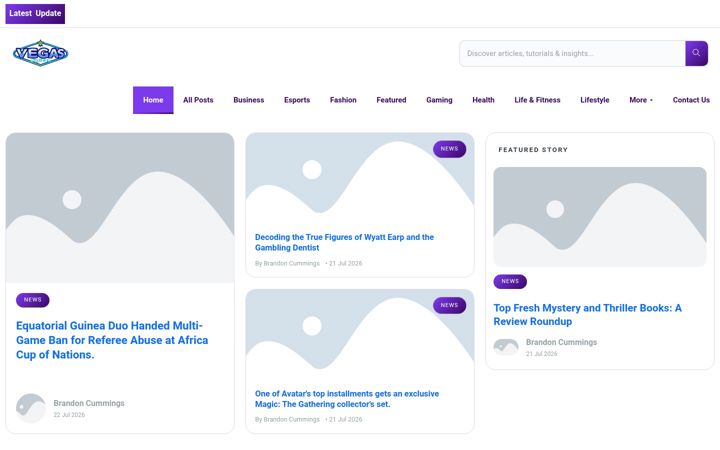Open the Avatar Magic: The Gathering article image
The image size is (720, 450).
(x=360, y=335)
